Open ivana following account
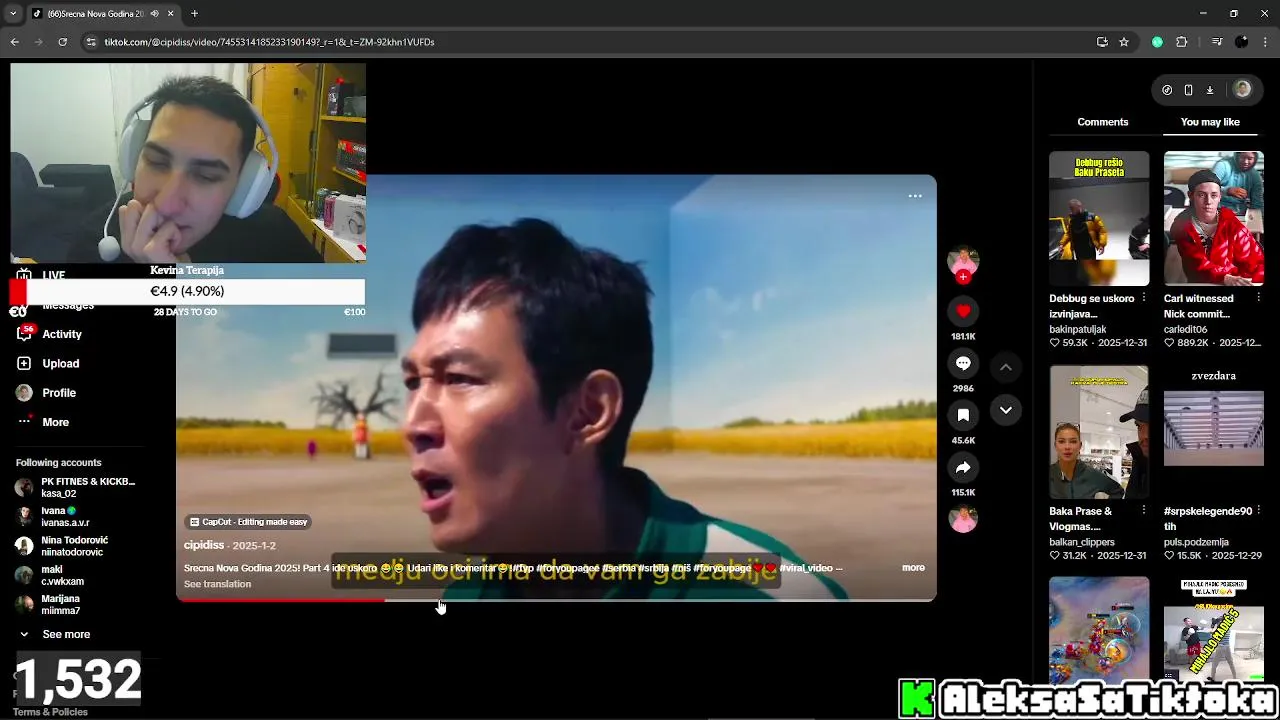The image size is (1280, 720). coord(53,516)
